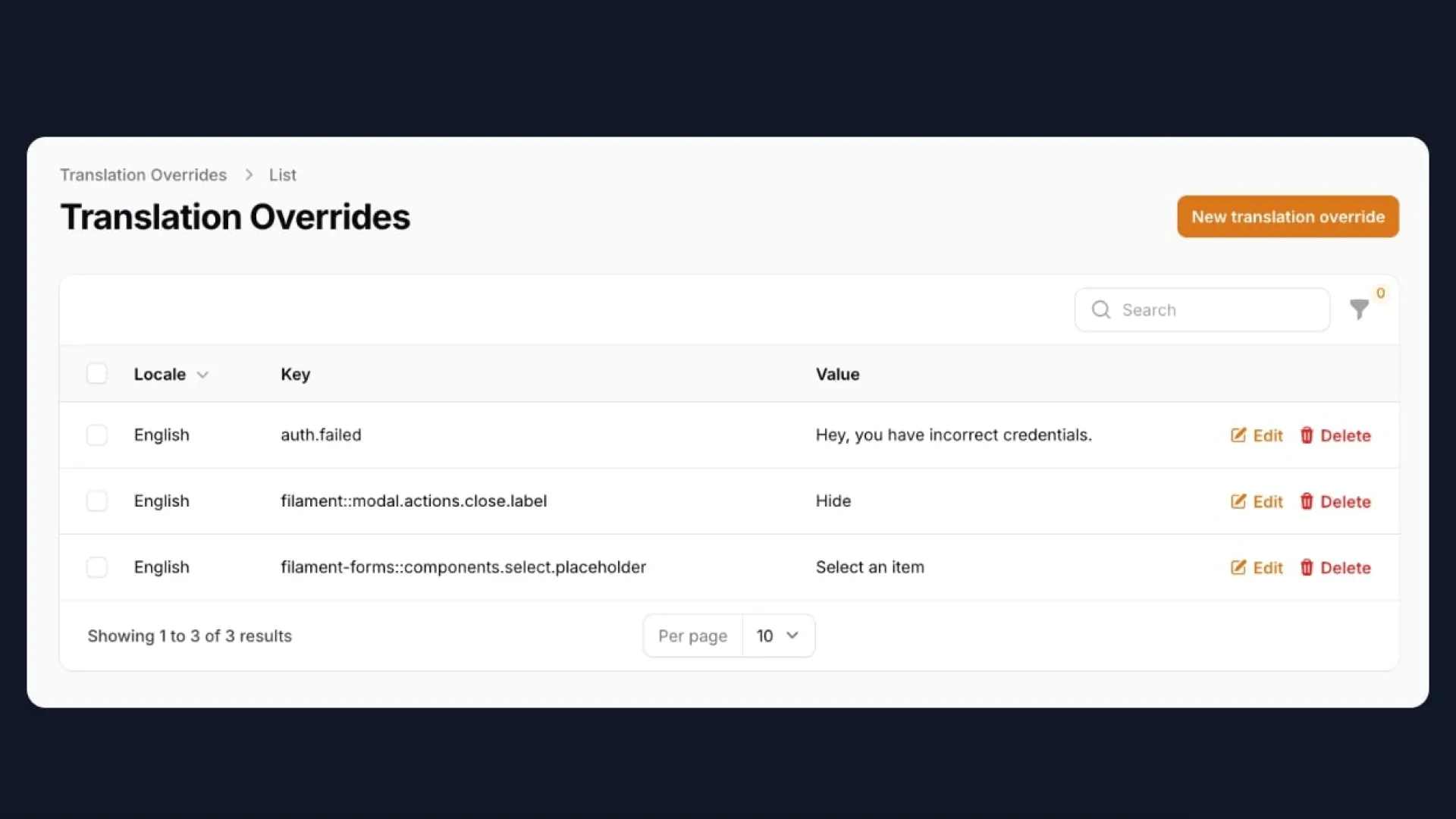
Task: Click the trash icon beside auth.failed row
Action: click(1307, 435)
